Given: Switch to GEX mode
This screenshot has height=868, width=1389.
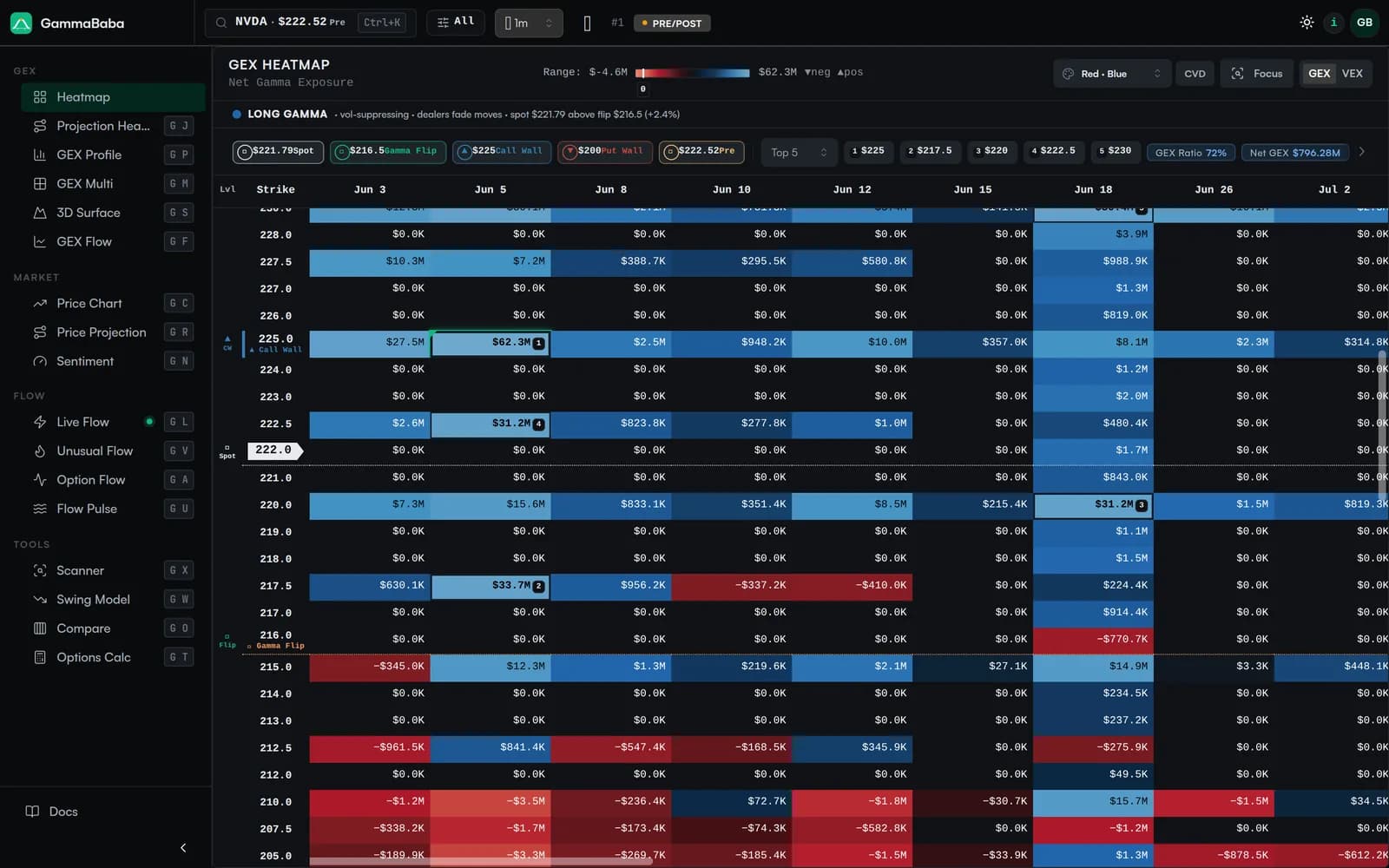Looking at the screenshot, I should pos(1319,74).
